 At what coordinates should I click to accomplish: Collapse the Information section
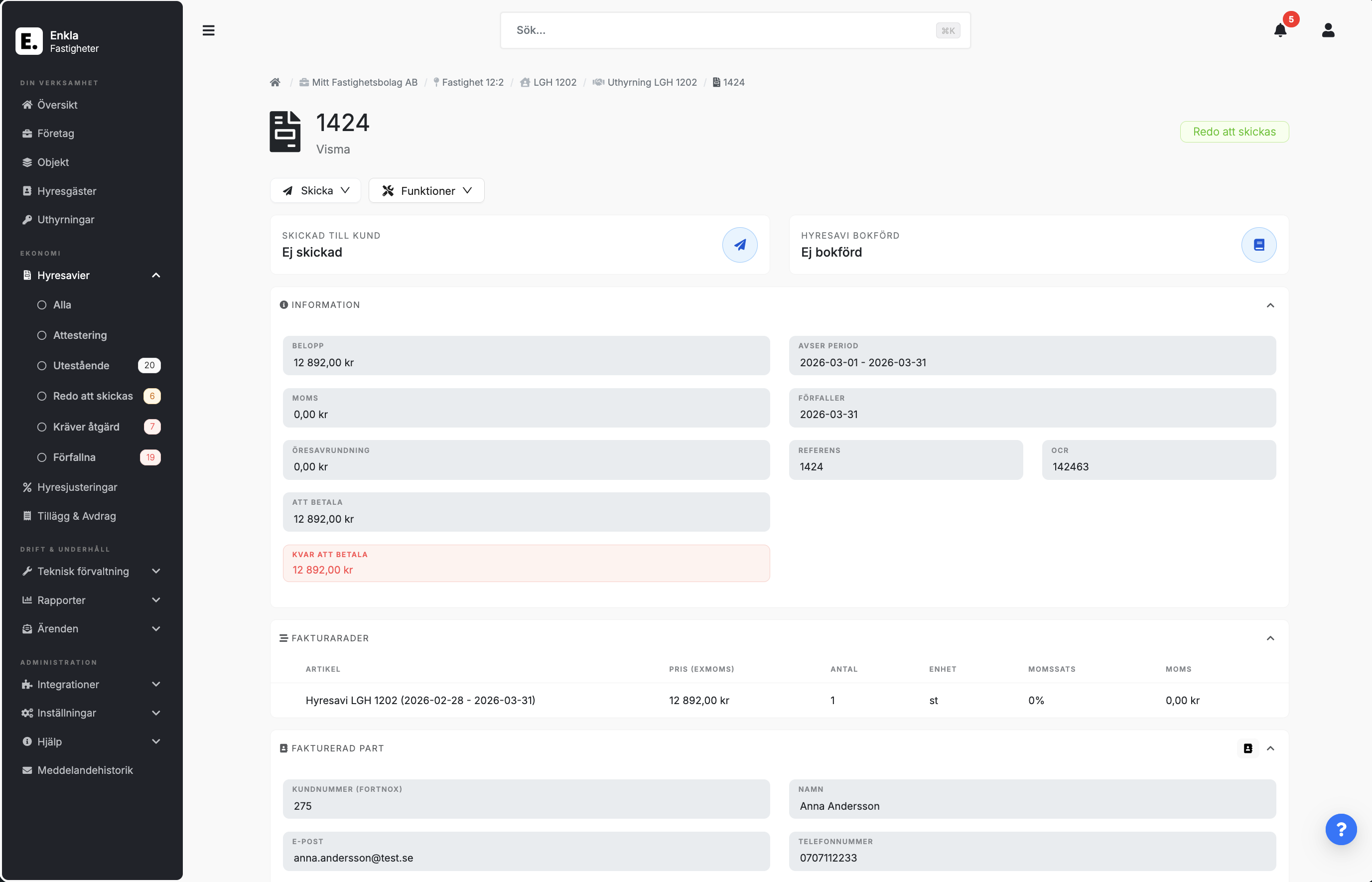[x=1270, y=305]
